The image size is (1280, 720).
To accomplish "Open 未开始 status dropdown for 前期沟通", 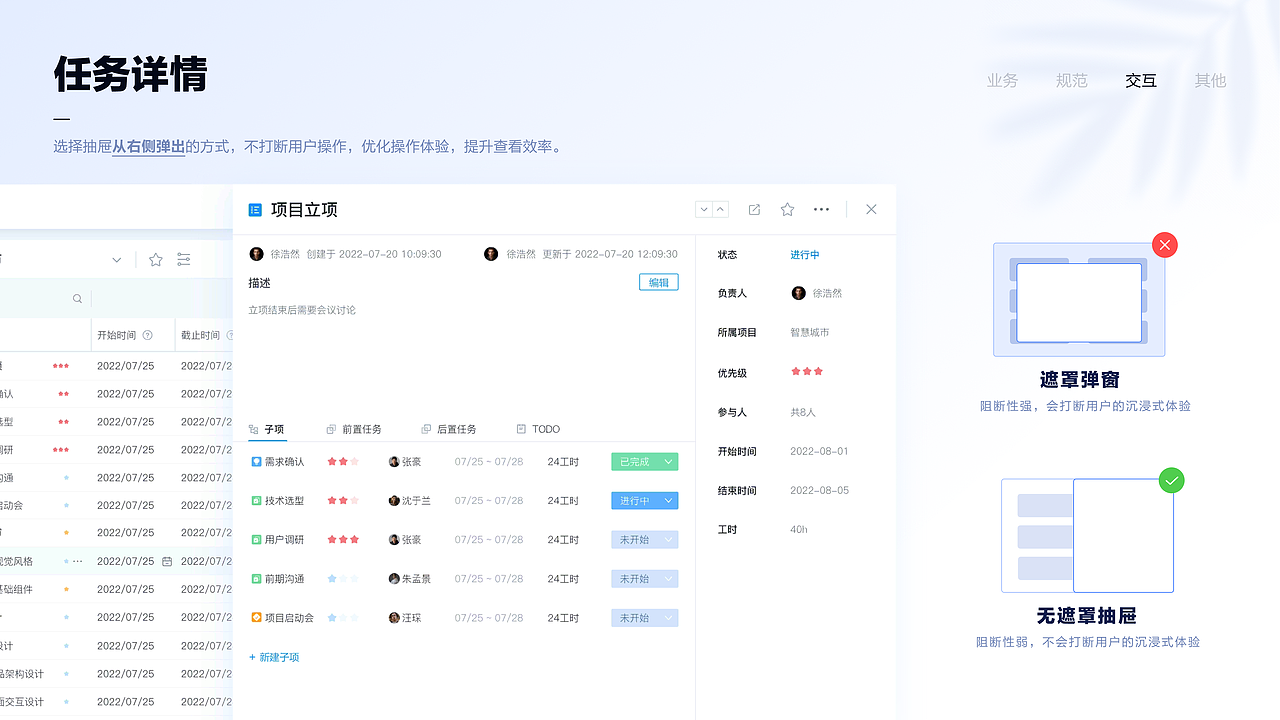I will coord(645,579).
